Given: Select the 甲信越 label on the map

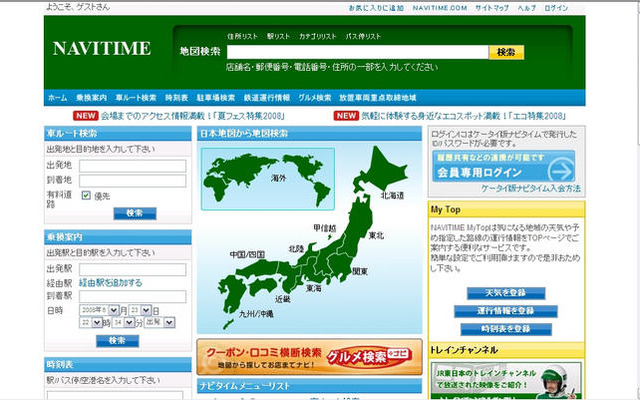Looking at the screenshot, I should click(x=324, y=228).
